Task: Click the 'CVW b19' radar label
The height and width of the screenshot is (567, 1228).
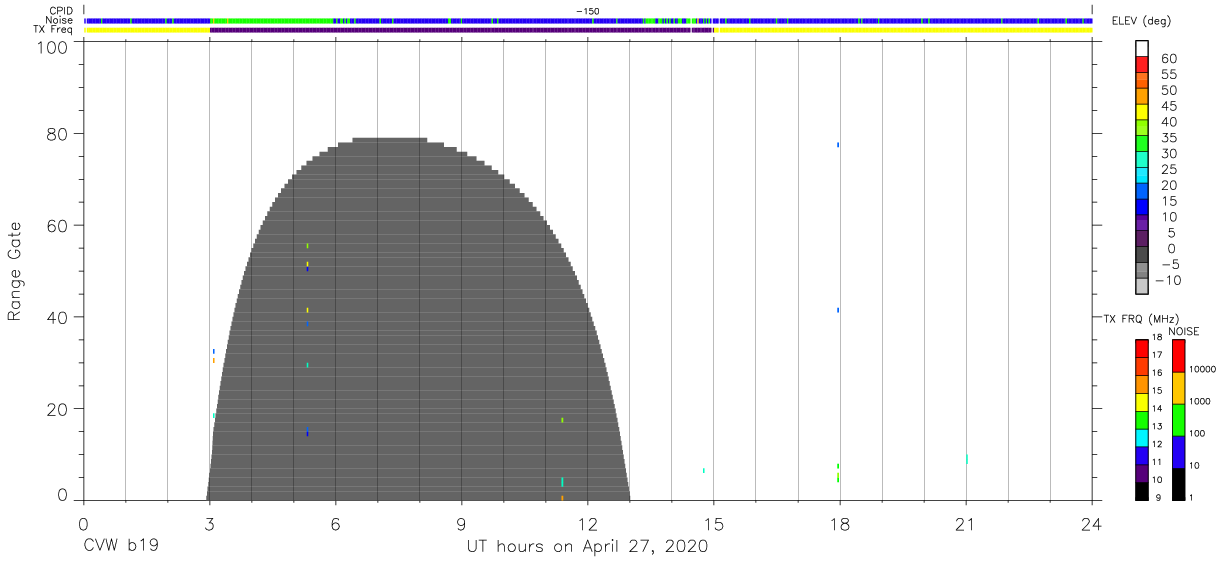Action: click(x=121, y=547)
